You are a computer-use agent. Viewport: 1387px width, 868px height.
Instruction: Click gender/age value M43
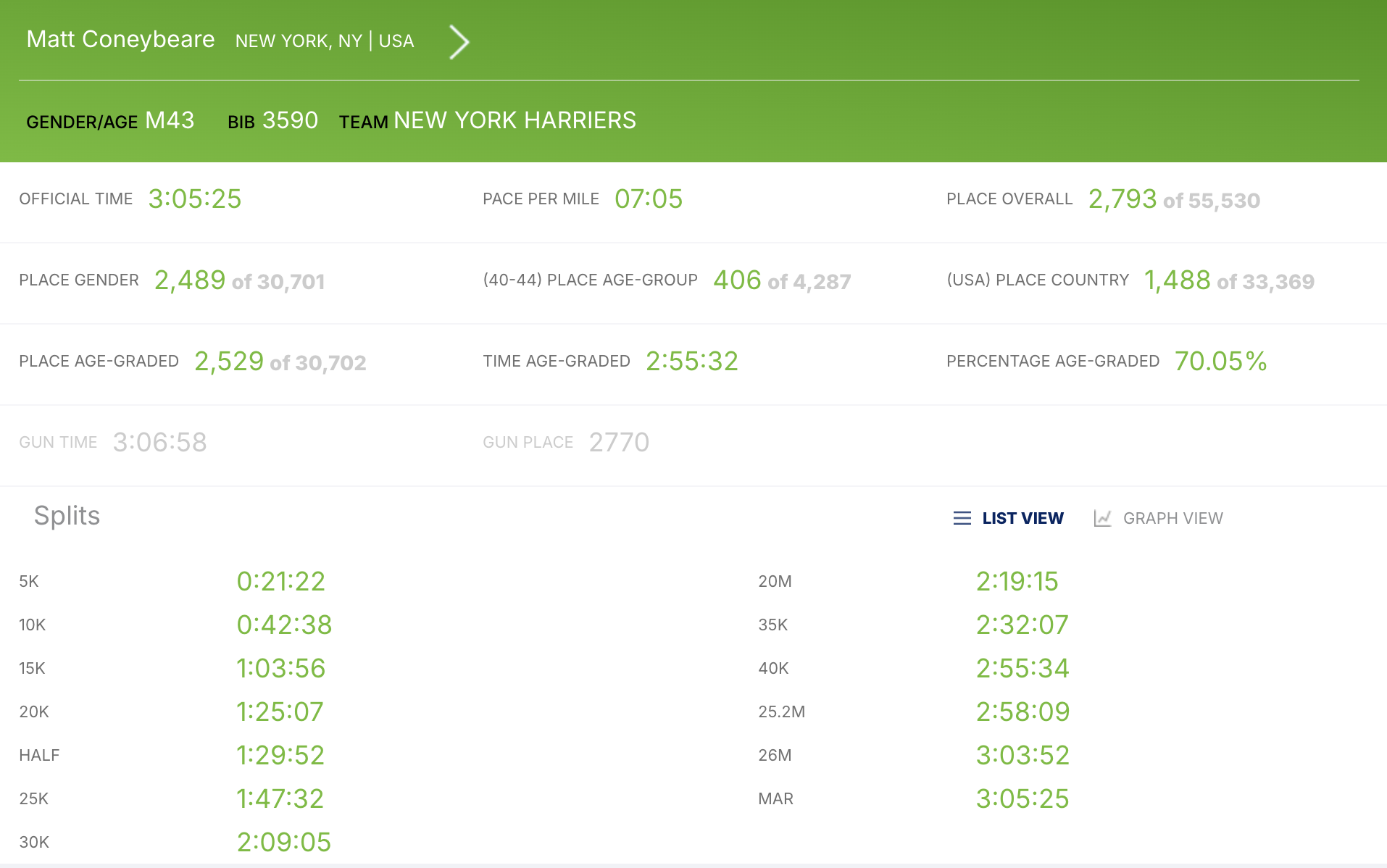[170, 120]
